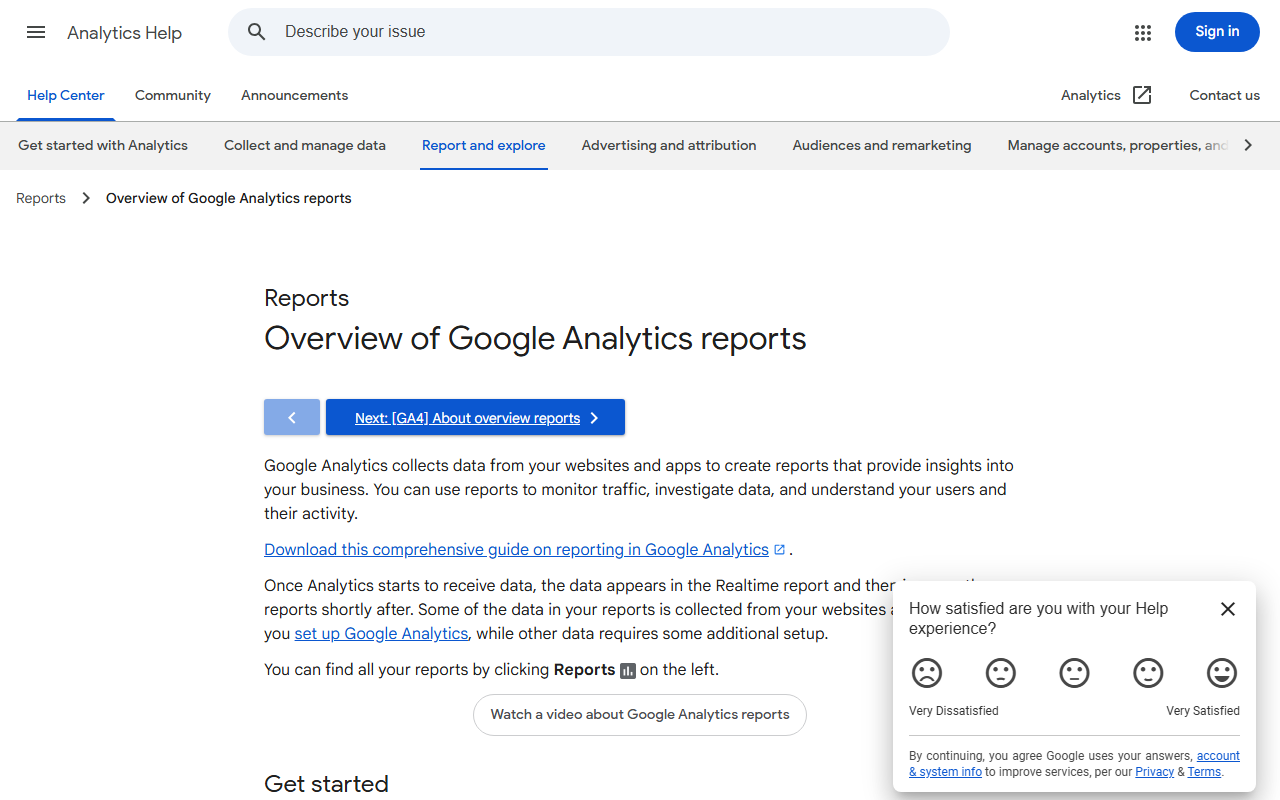Image resolution: width=1280 pixels, height=800 pixels.
Task: Switch to the Help Center tab
Action: click(66, 95)
